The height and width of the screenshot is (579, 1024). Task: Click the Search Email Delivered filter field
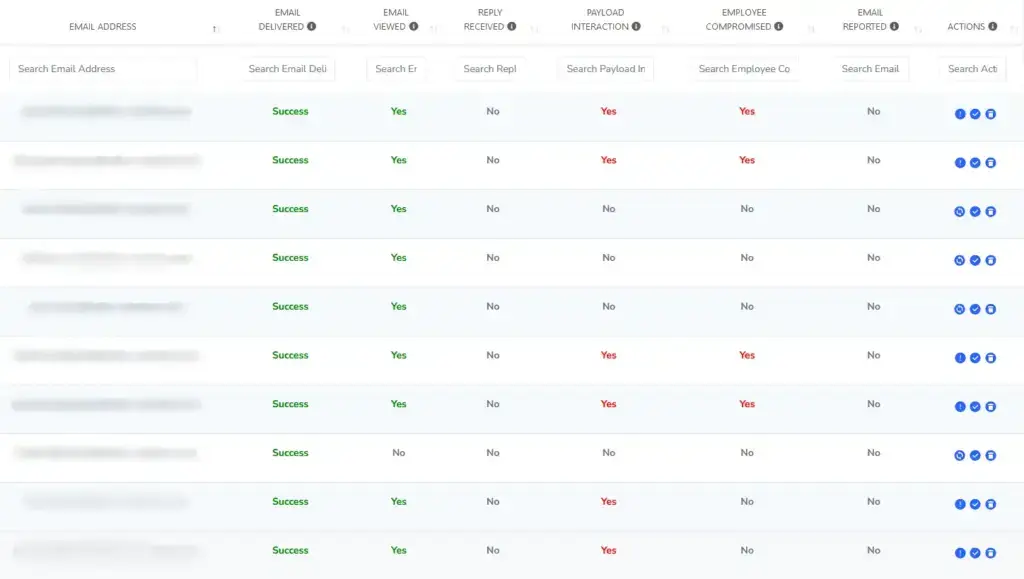coord(287,69)
